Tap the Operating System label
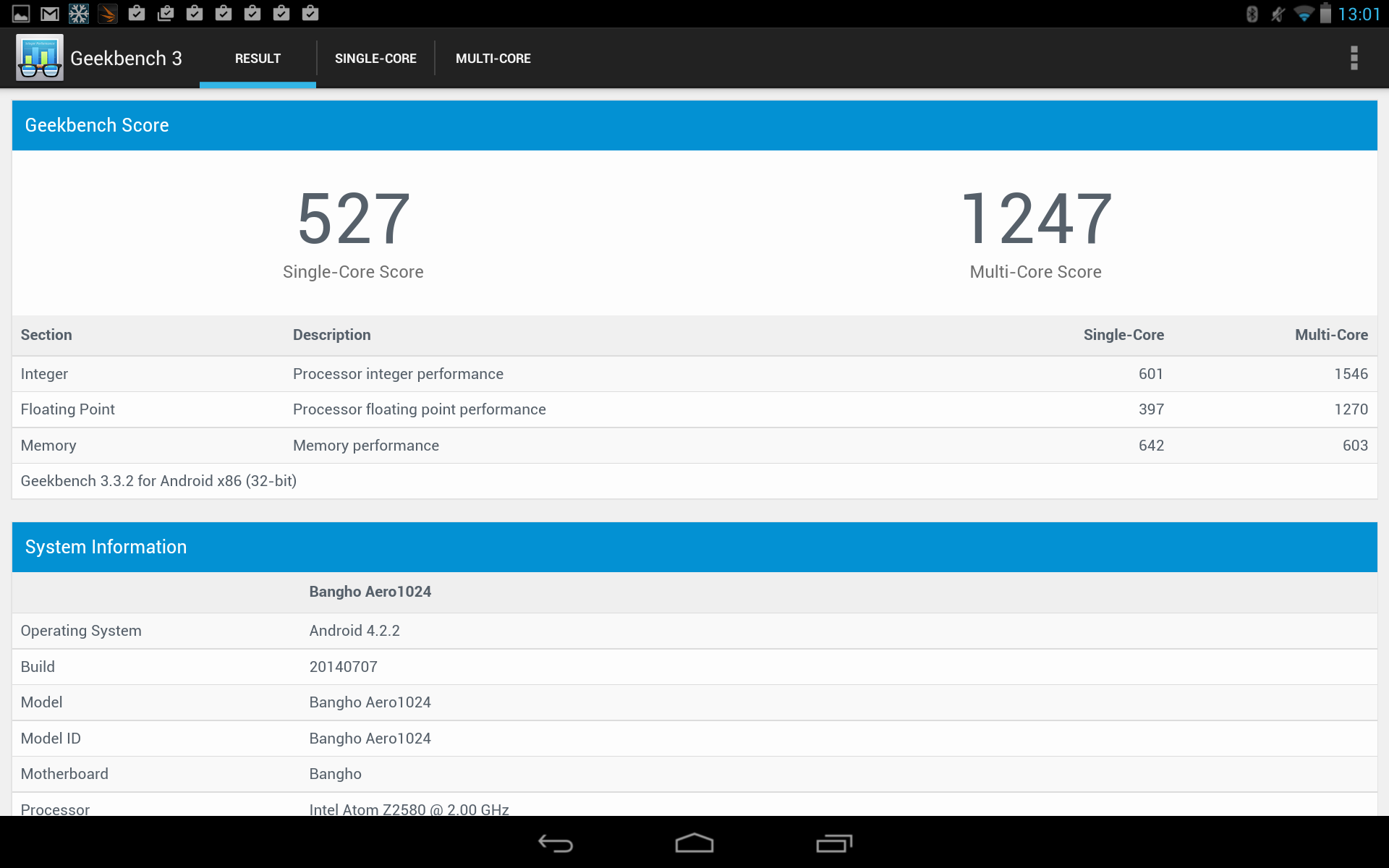The width and height of the screenshot is (1389, 868). pyautogui.click(x=81, y=631)
